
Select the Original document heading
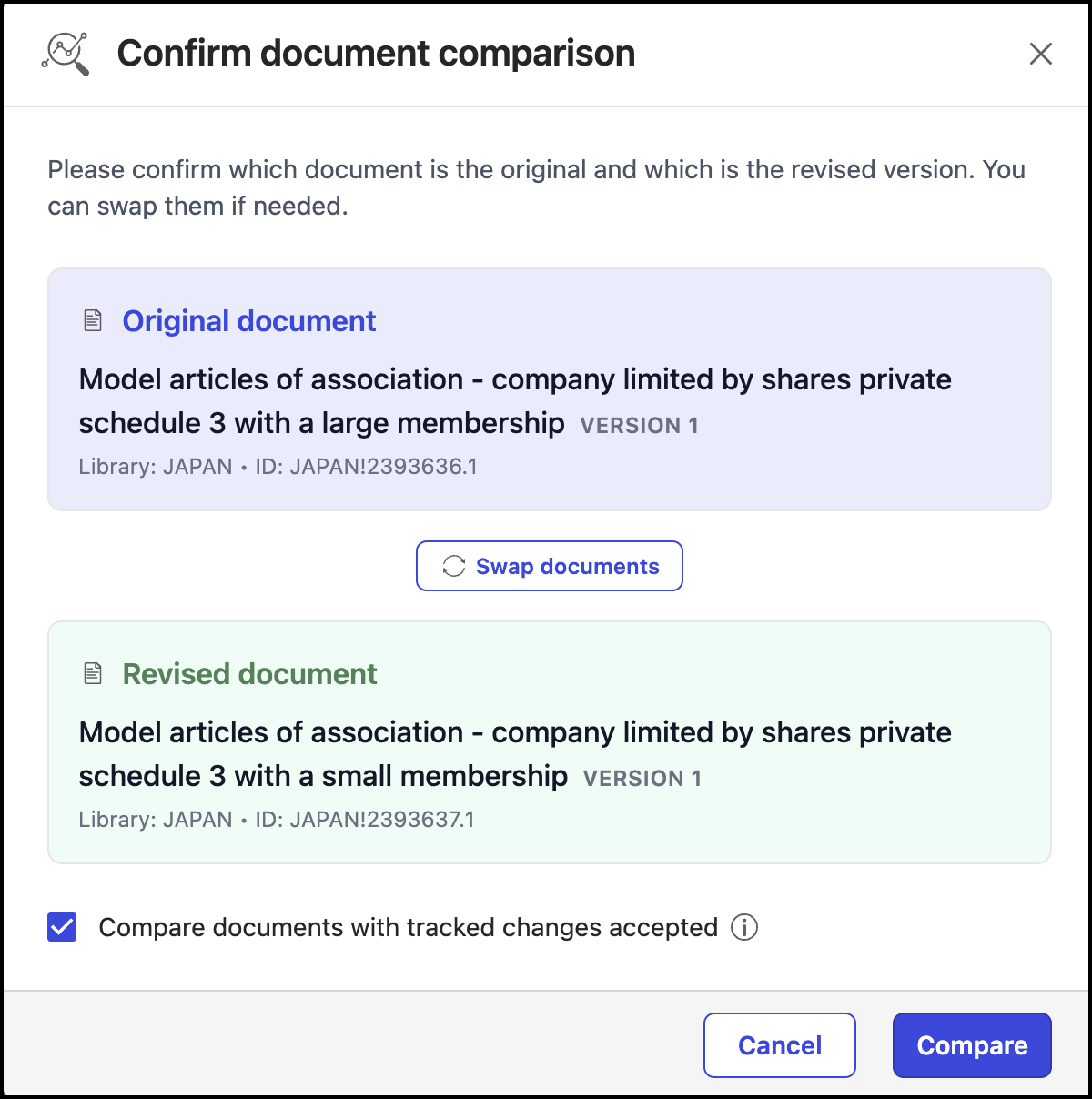pos(249,321)
